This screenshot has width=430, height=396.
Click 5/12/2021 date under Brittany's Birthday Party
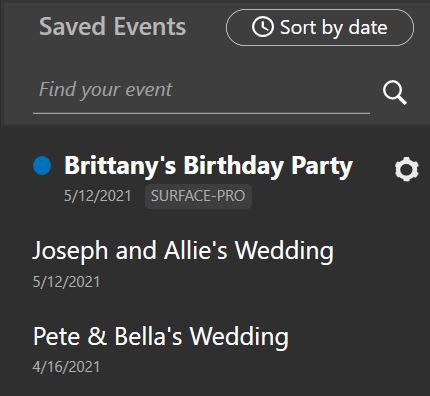click(x=98, y=196)
